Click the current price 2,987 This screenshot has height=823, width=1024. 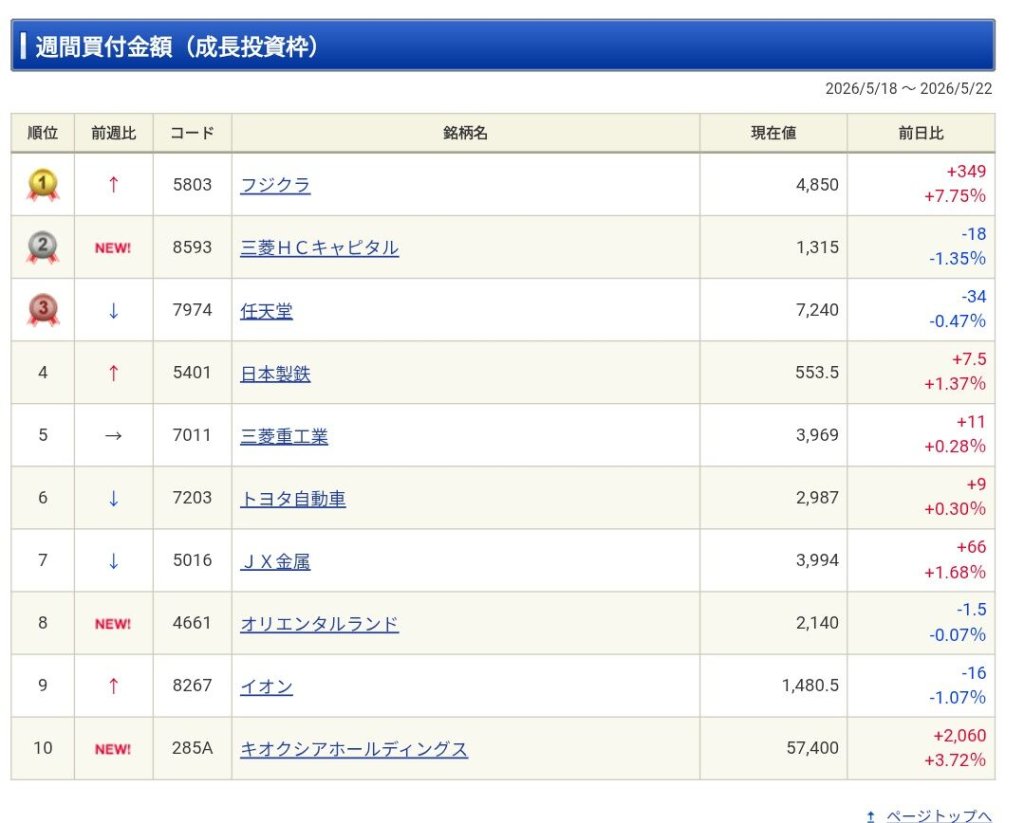(817, 498)
